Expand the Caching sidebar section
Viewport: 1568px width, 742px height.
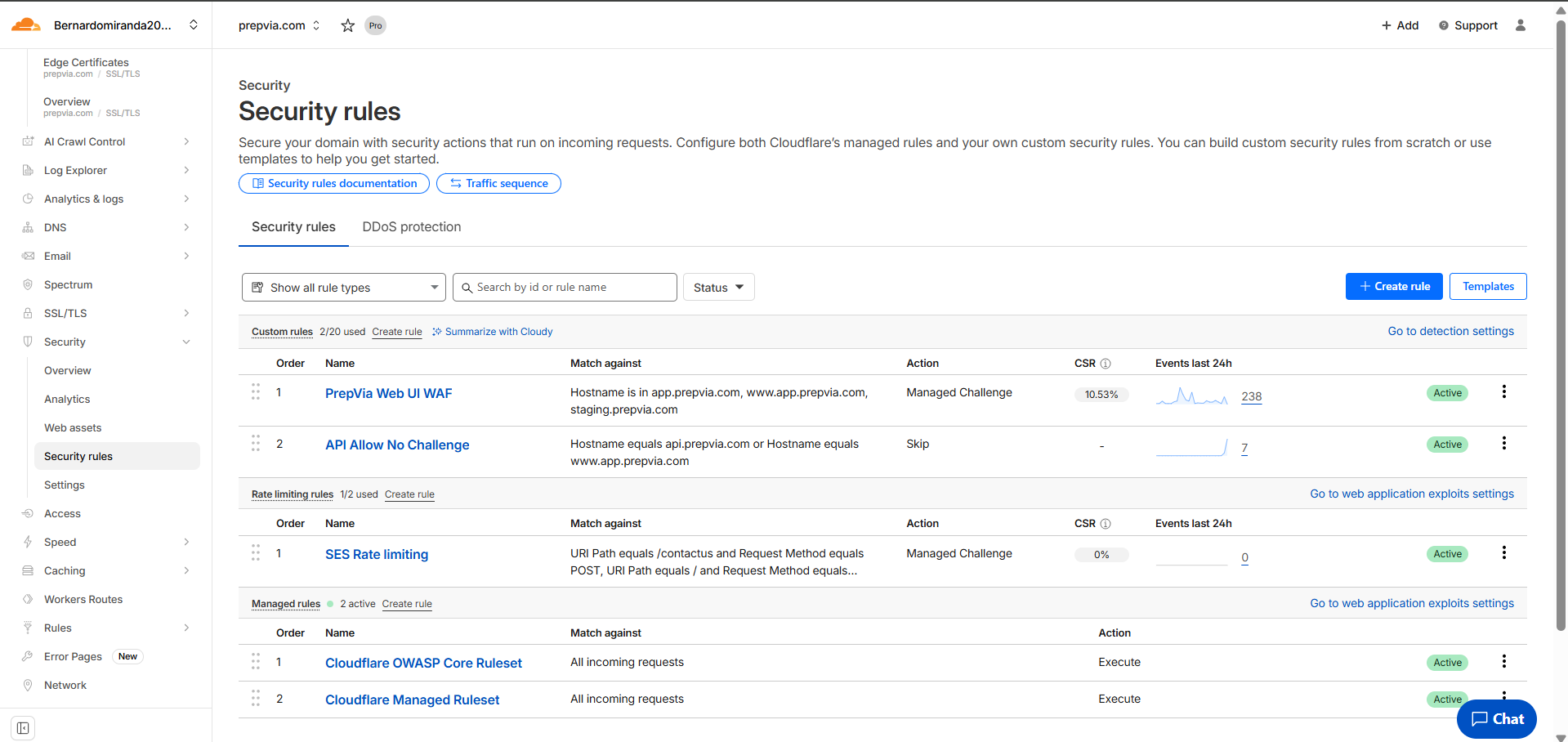(186, 570)
